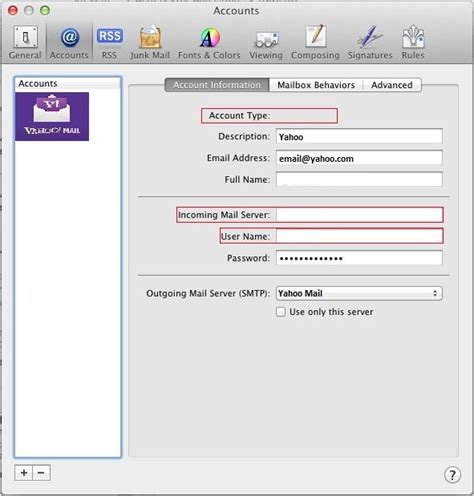Click the Description field containing Yahoo

coord(359,137)
